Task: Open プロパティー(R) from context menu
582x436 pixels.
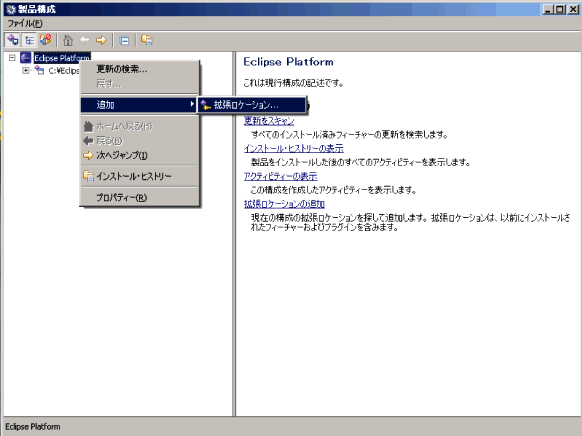Action: tap(140, 197)
